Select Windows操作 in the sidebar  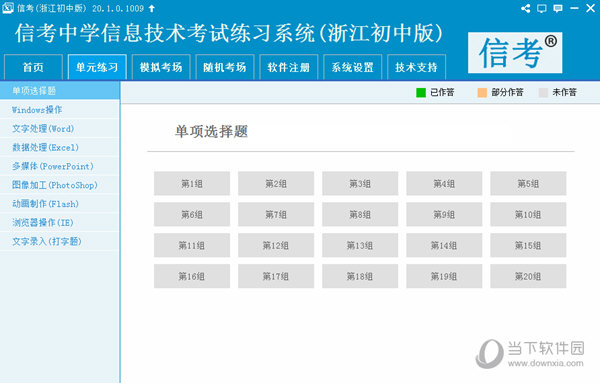tap(60, 109)
